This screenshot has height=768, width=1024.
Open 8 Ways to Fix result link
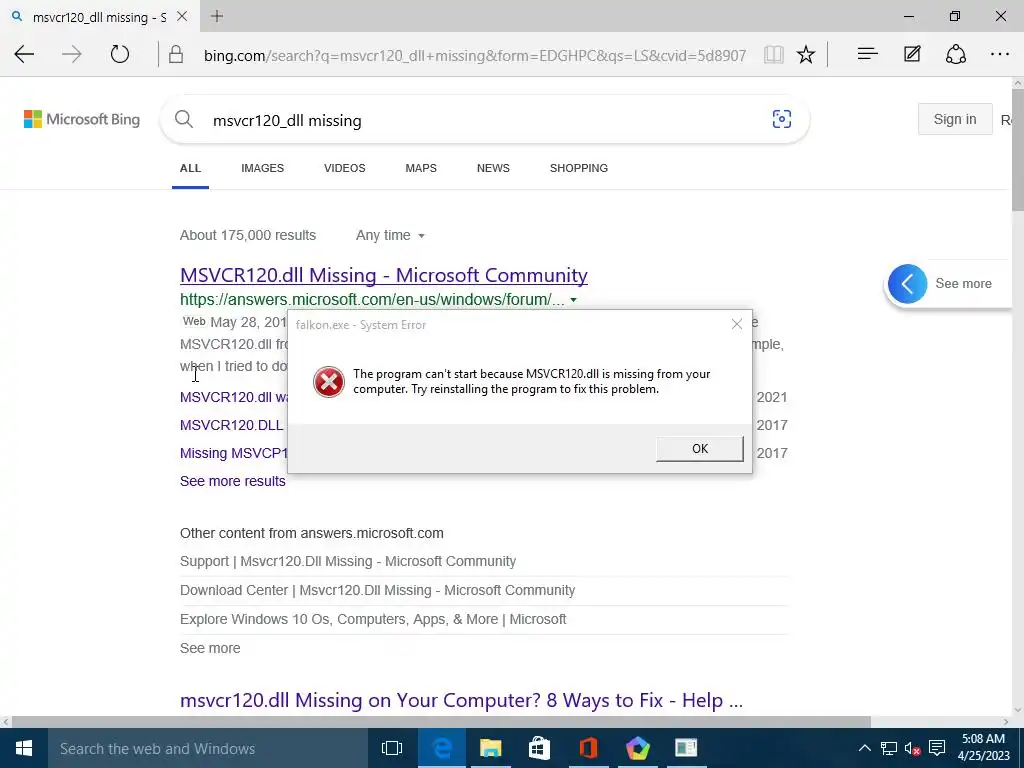(x=462, y=700)
